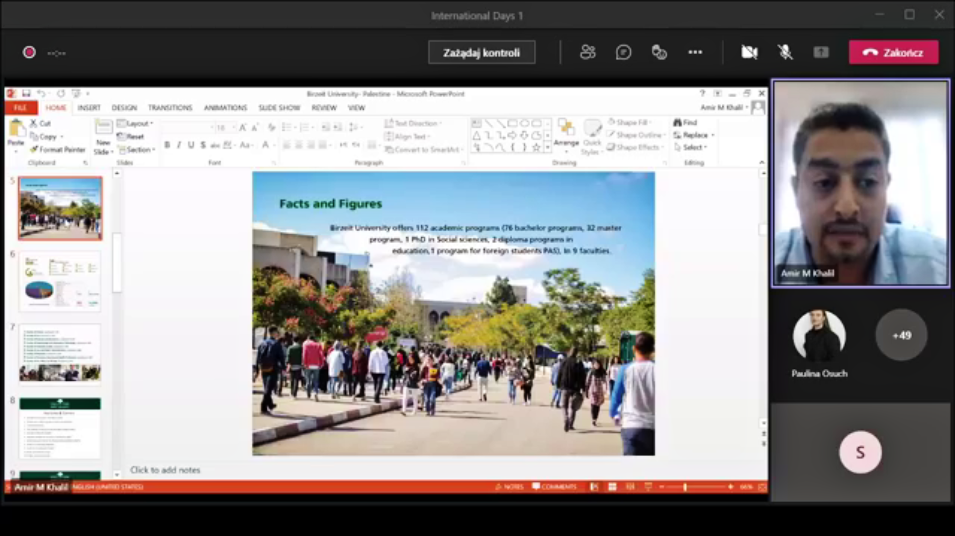Open the Section dropdown
Image resolution: width=955 pixels, height=536 pixels.
click(x=136, y=150)
